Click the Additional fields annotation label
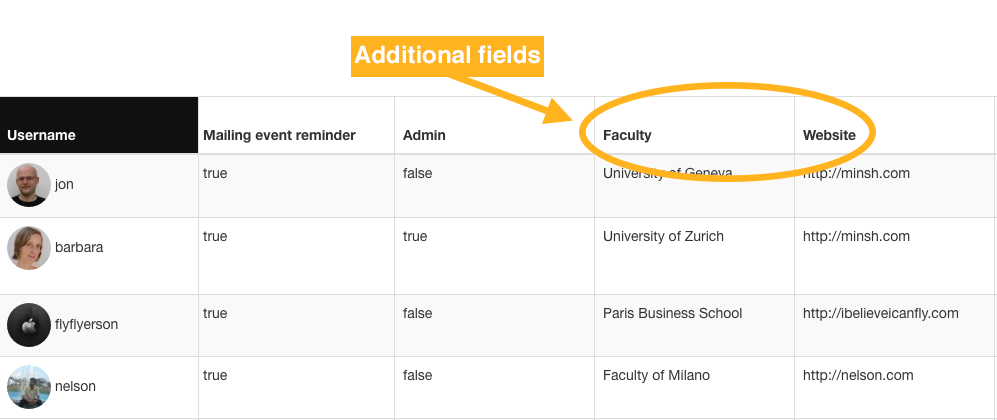Image resolution: width=997 pixels, height=420 pixels. 447,56
